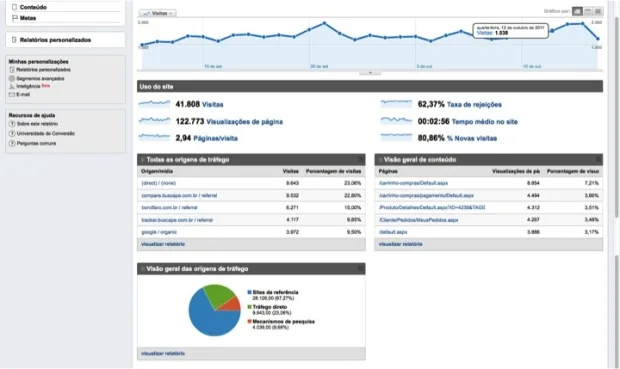Viewport: 620px width, 369px height.
Task: Click the sparkline next to Tempo médio no site
Action: point(396,121)
